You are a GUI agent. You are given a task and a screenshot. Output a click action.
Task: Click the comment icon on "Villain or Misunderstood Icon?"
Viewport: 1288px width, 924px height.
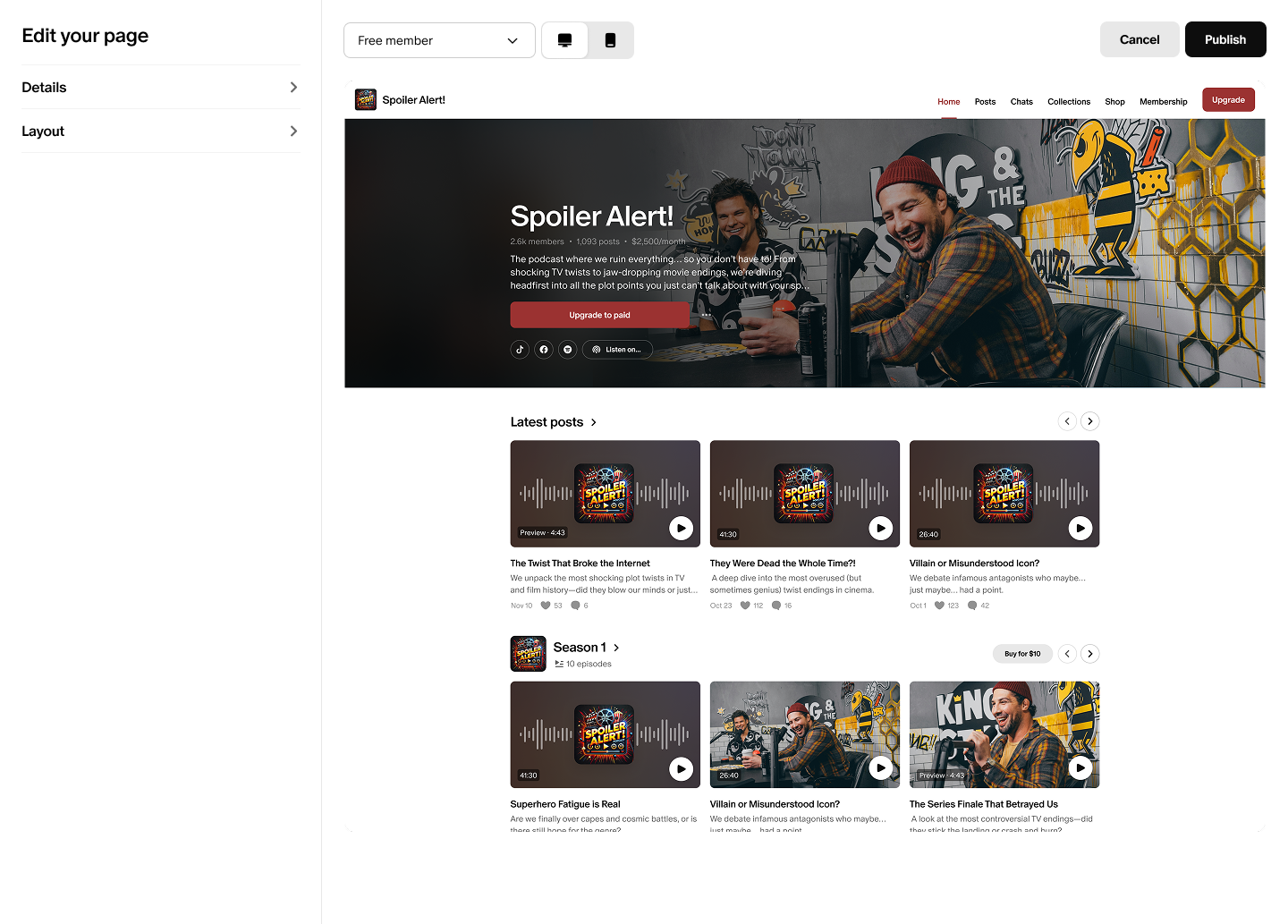point(974,606)
